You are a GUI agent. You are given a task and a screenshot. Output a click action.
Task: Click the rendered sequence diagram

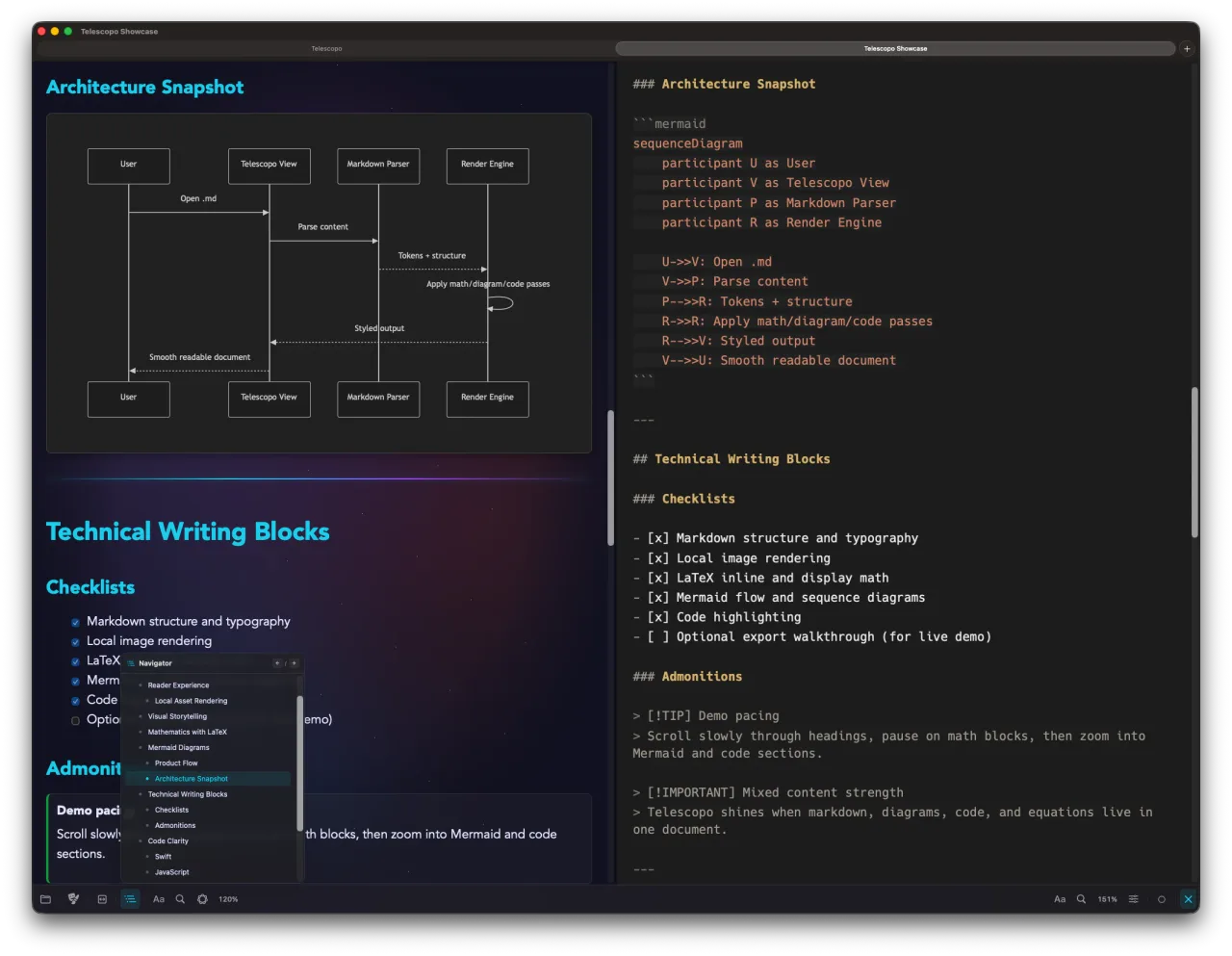tap(319, 283)
